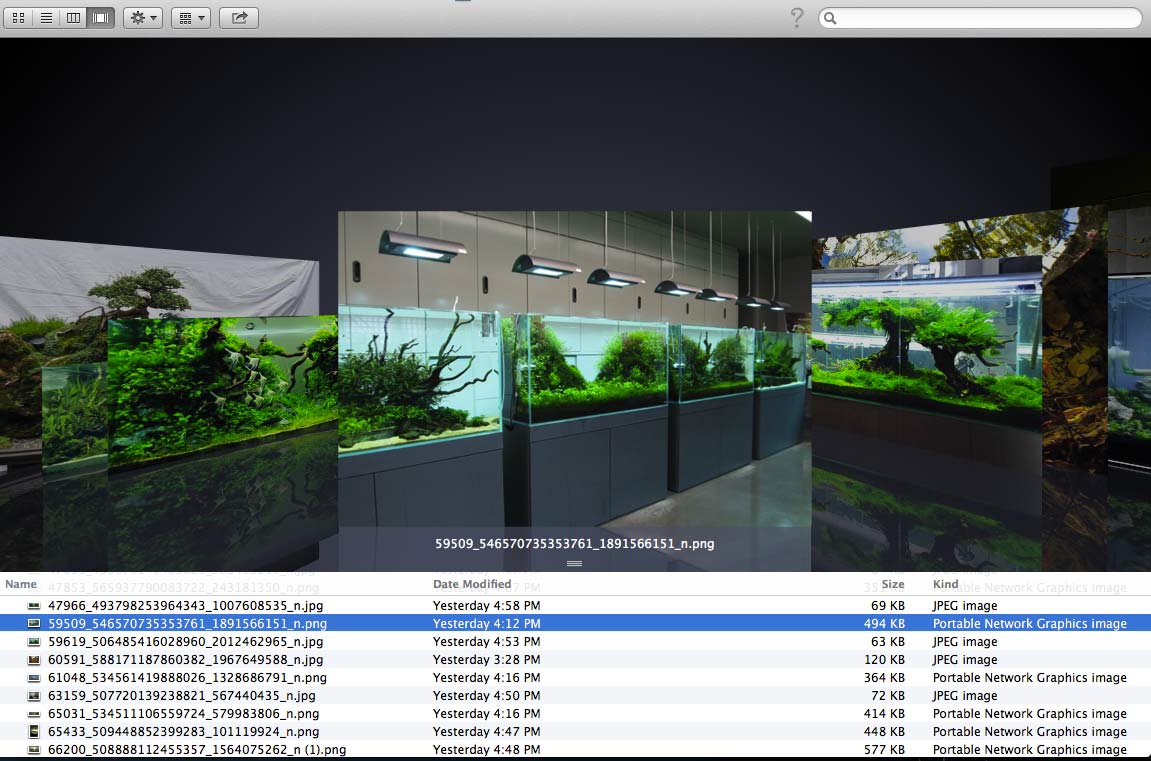Click the 494 KB size cell

[x=884, y=623]
